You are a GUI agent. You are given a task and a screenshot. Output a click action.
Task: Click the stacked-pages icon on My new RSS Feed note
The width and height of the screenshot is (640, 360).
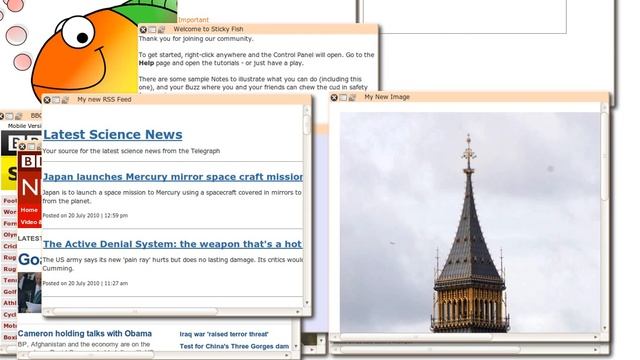tap(65, 100)
